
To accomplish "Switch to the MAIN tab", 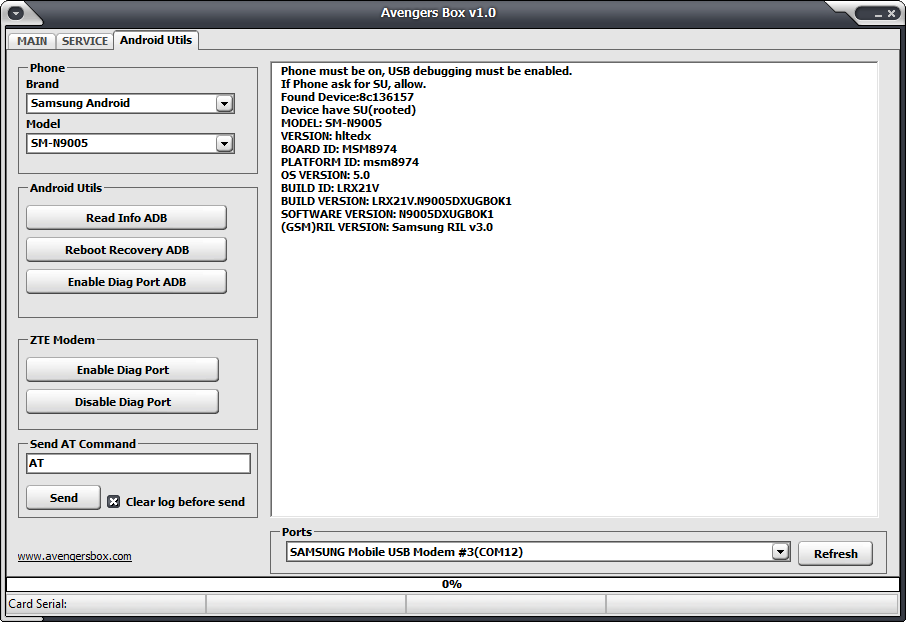I will [x=31, y=41].
